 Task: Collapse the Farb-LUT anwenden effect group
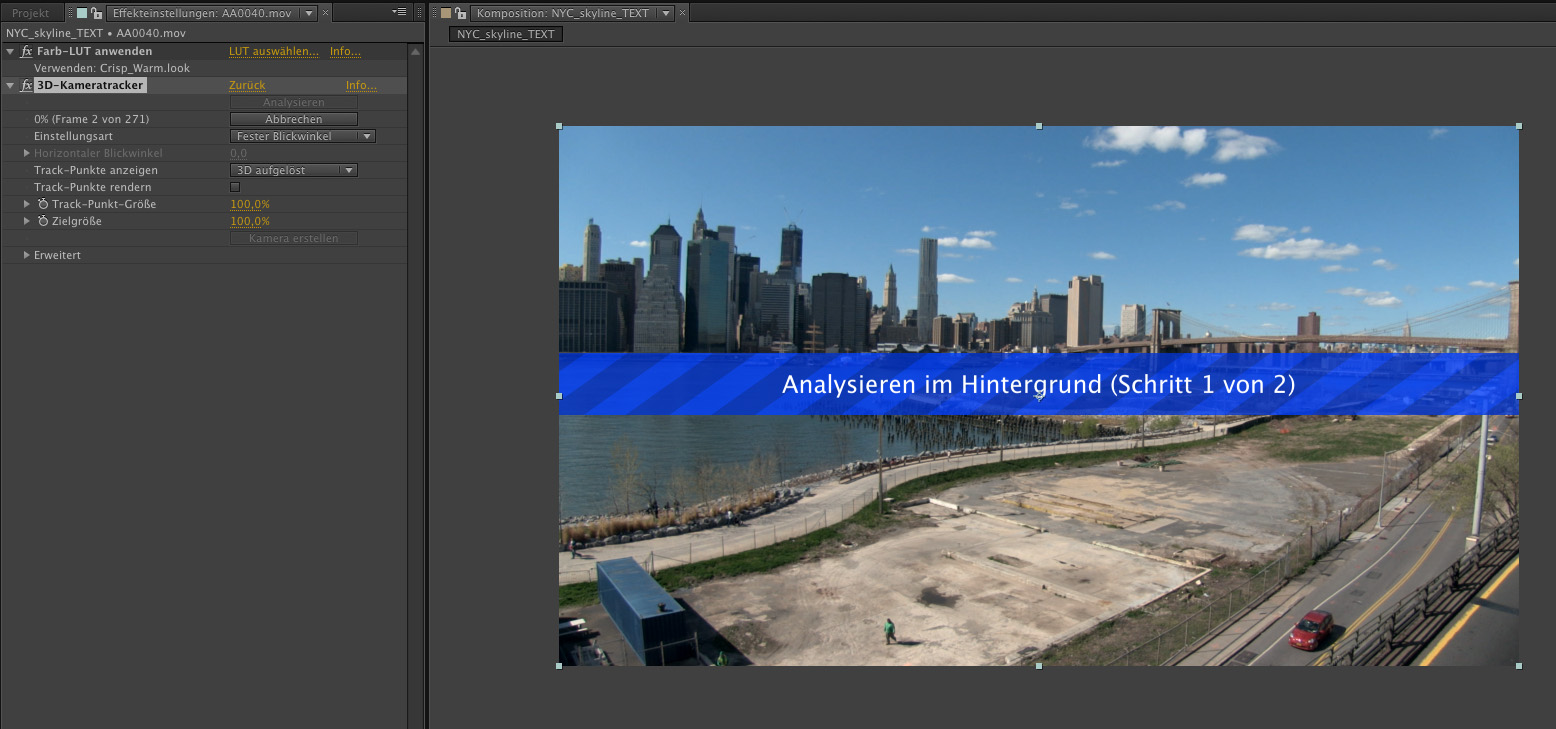[10, 51]
